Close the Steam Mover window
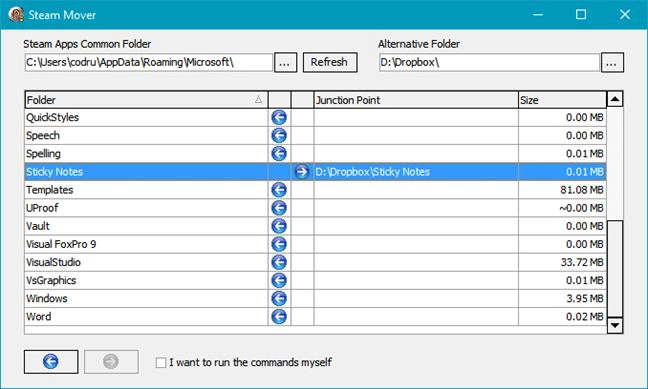Image resolution: width=648 pixels, height=389 pixels. (x=625, y=15)
